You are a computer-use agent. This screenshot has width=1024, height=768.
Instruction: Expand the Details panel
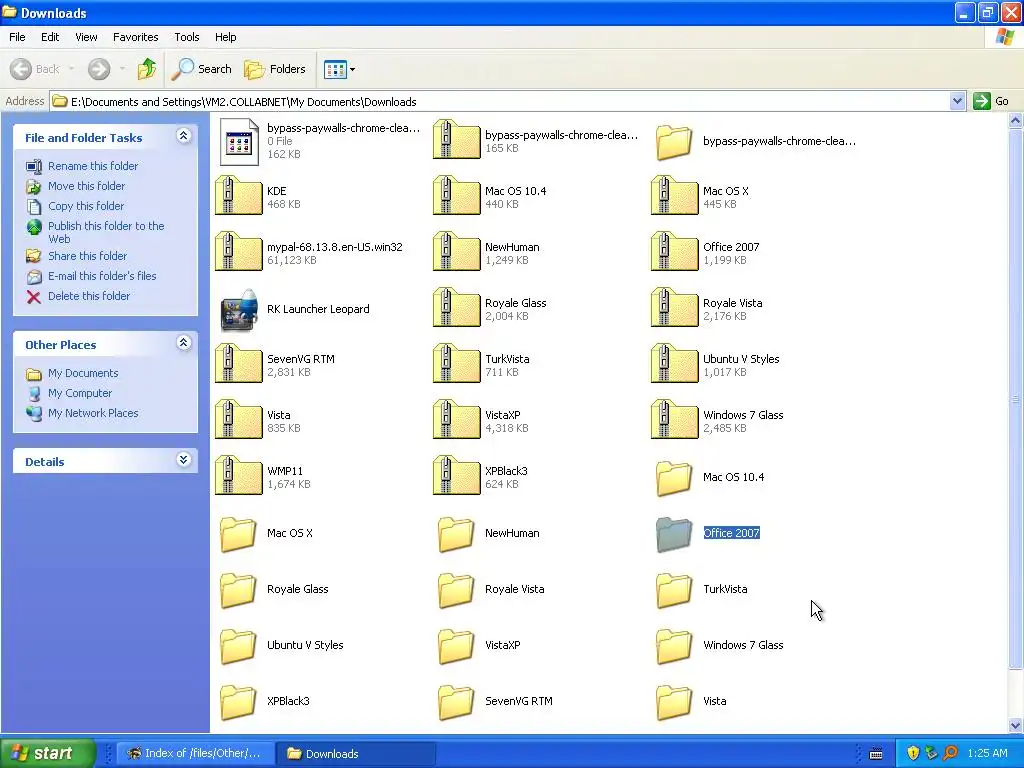[x=184, y=460]
